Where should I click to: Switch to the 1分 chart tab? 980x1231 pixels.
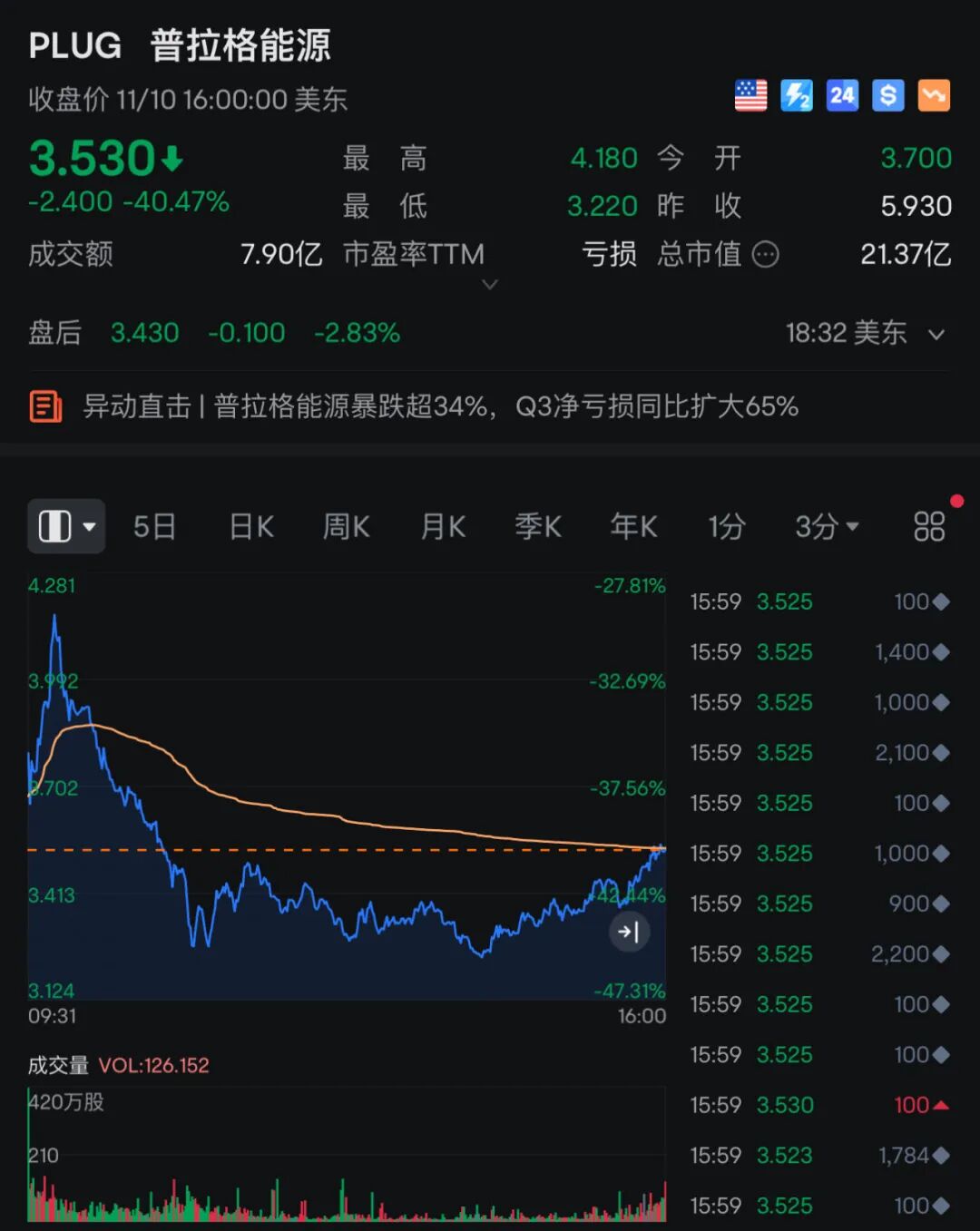(x=727, y=526)
